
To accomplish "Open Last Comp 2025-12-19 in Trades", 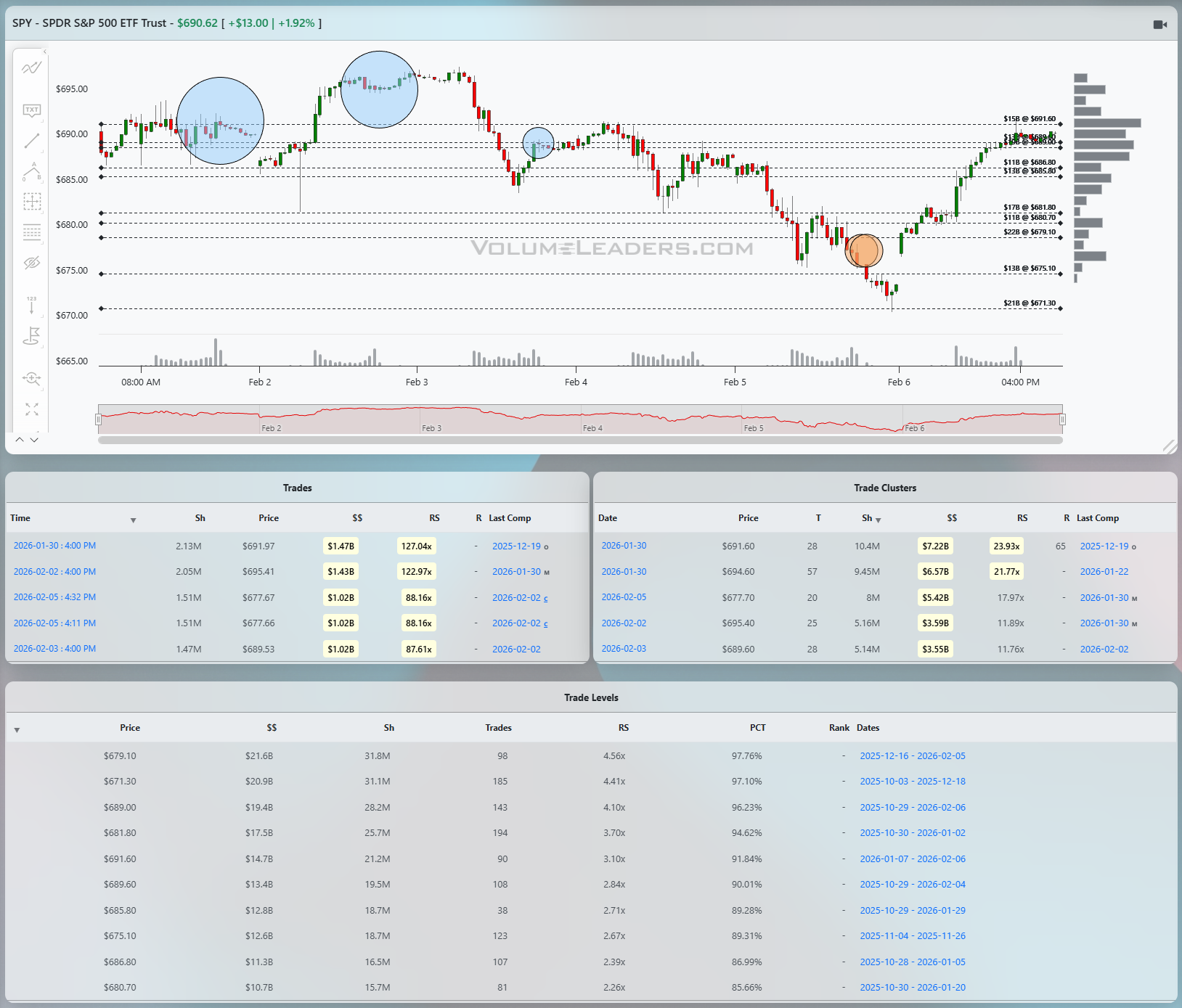I will pyautogui.click(x=516, y=546).
